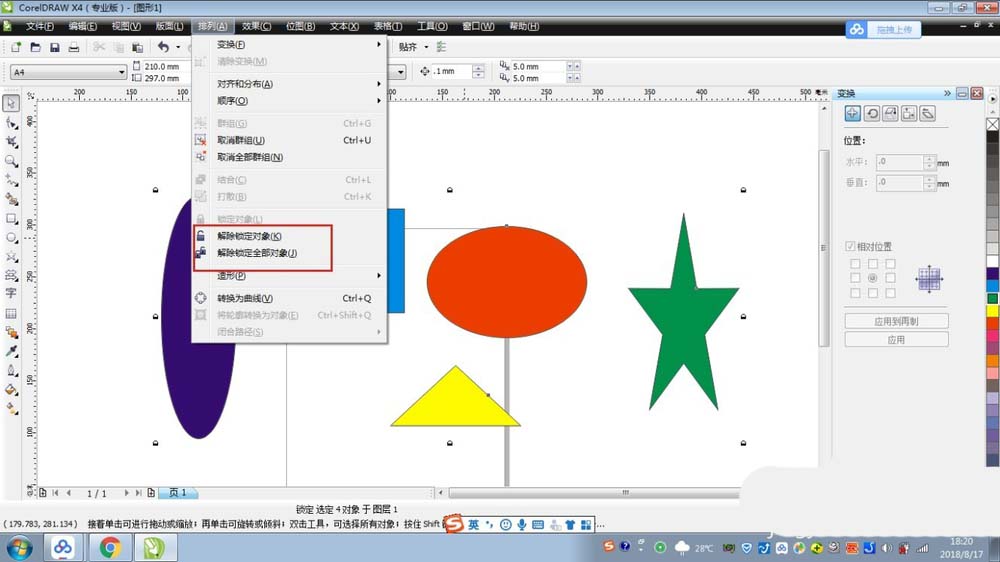This screenshot has height=562, width=1000.
Task: Select the Shape edit tool
Action: coord(11,122)
